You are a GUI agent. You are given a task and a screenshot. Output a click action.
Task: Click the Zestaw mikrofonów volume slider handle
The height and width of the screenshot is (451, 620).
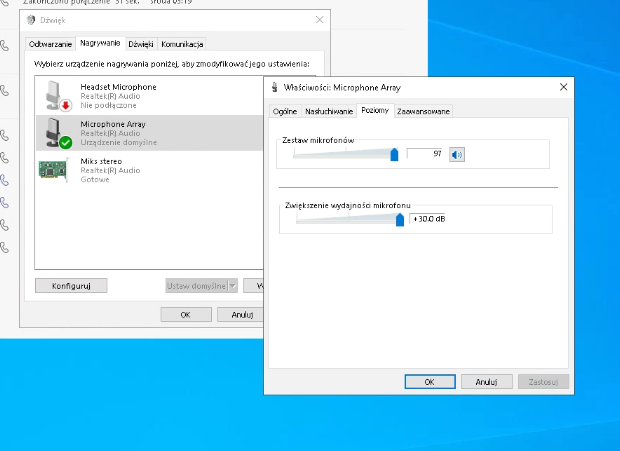tap(394, 154)
